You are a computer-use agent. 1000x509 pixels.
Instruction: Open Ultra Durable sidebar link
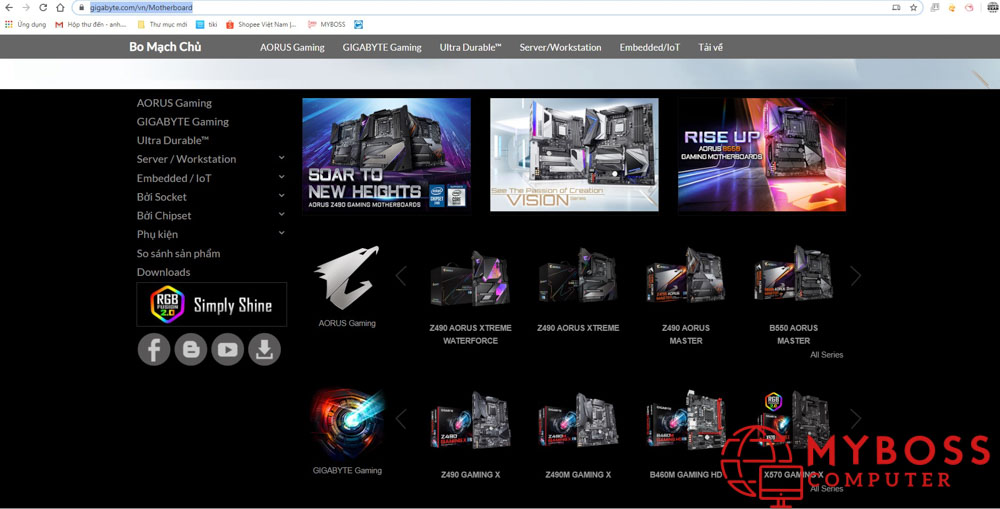173,140
